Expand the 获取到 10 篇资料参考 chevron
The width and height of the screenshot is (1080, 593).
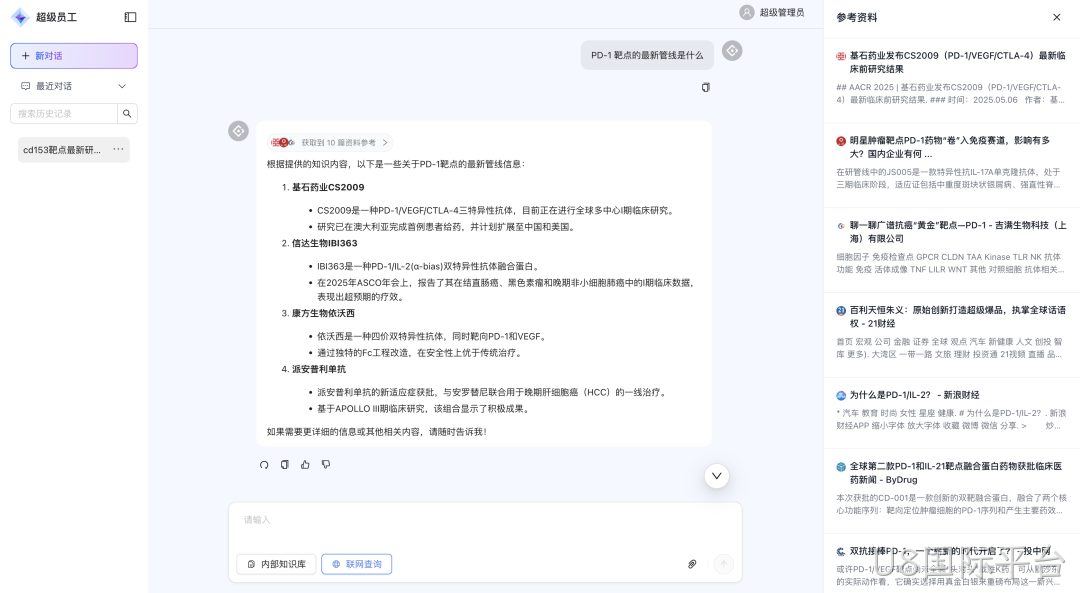point(385,143)
